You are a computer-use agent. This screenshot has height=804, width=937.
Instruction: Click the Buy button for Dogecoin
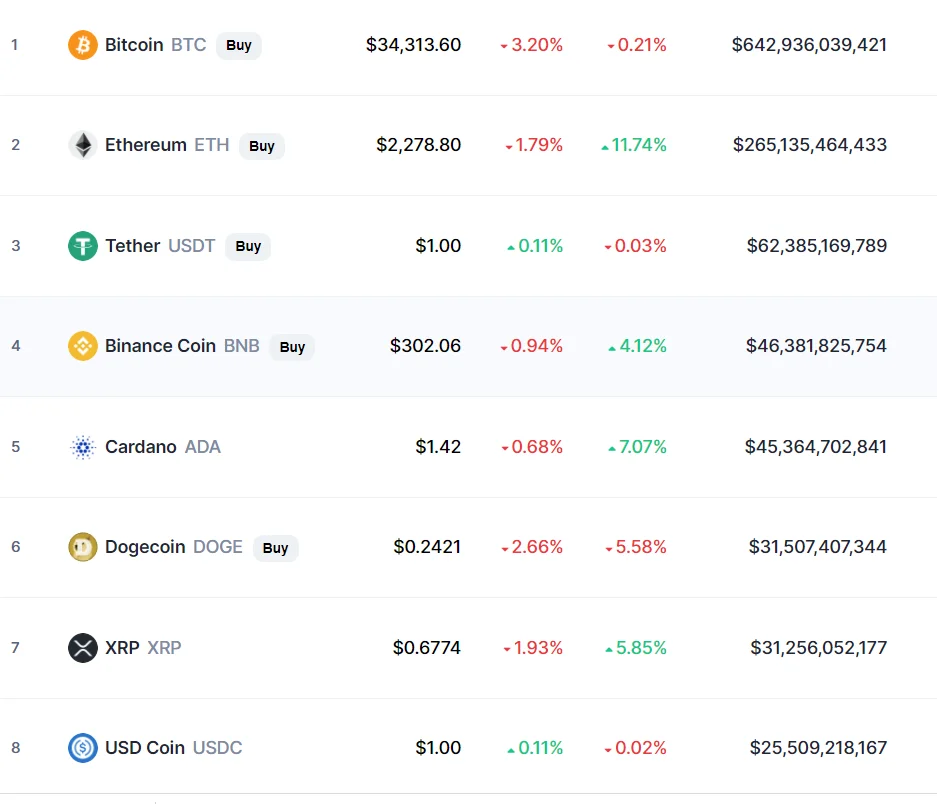tap(275, 548)
